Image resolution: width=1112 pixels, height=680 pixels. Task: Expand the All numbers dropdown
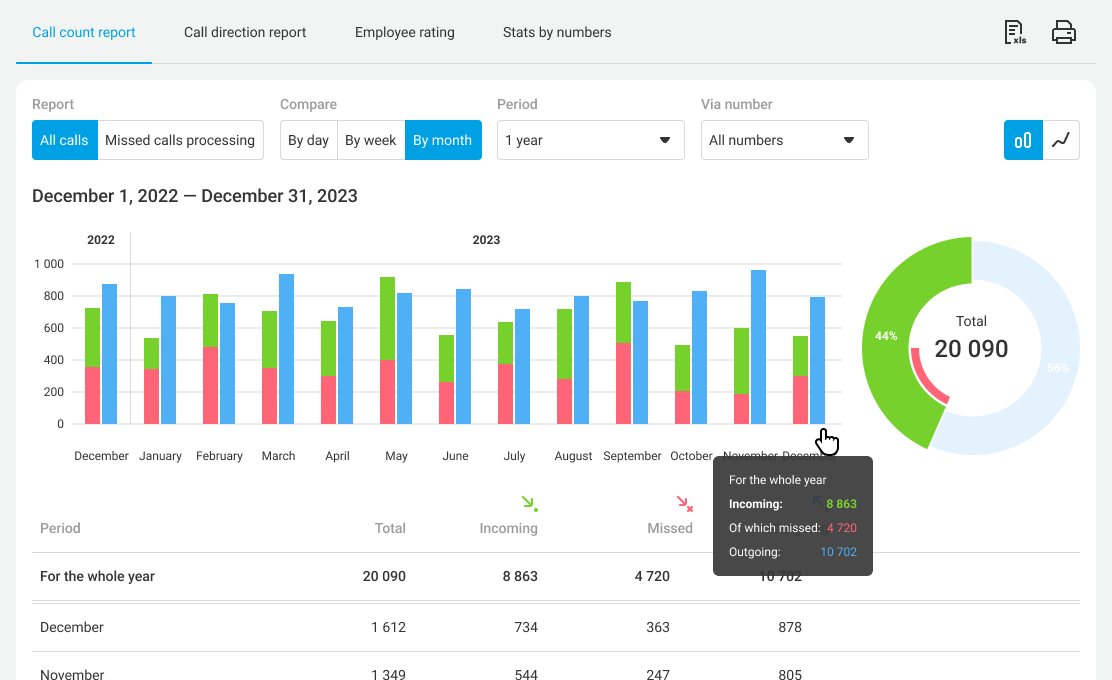784,140
